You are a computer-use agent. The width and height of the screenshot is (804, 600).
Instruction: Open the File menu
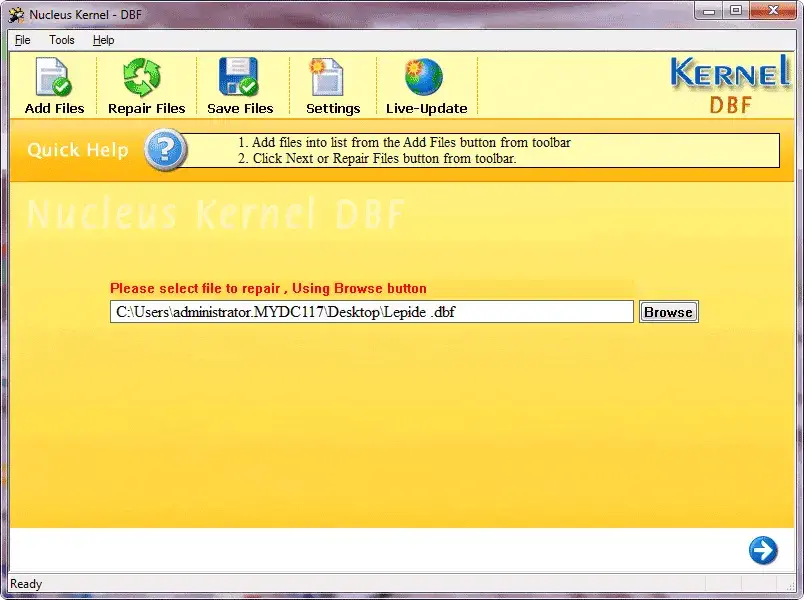click(21, 40)
